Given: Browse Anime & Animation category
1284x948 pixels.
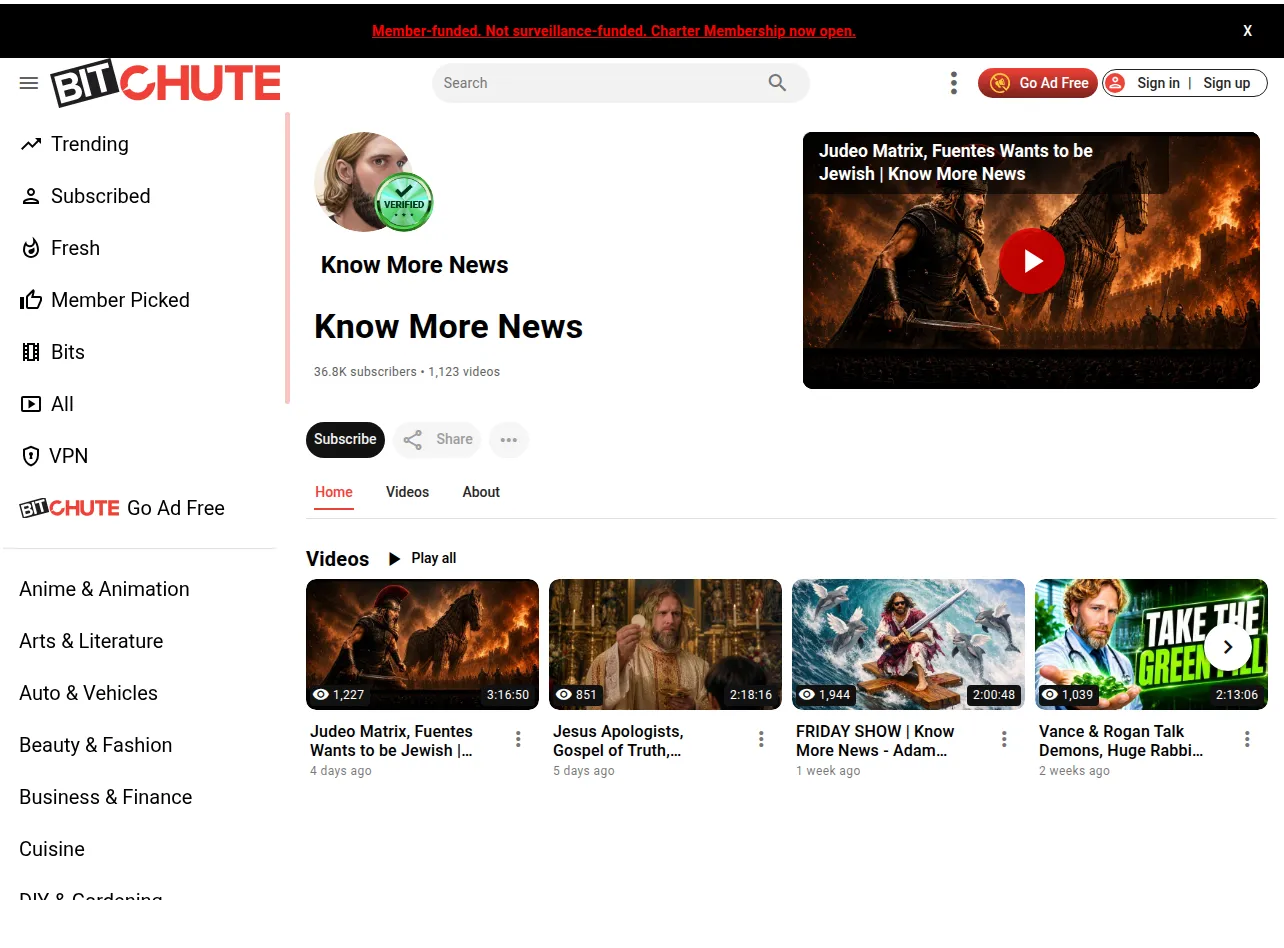Looking at the screenshot, I should [x=104, y=589].
